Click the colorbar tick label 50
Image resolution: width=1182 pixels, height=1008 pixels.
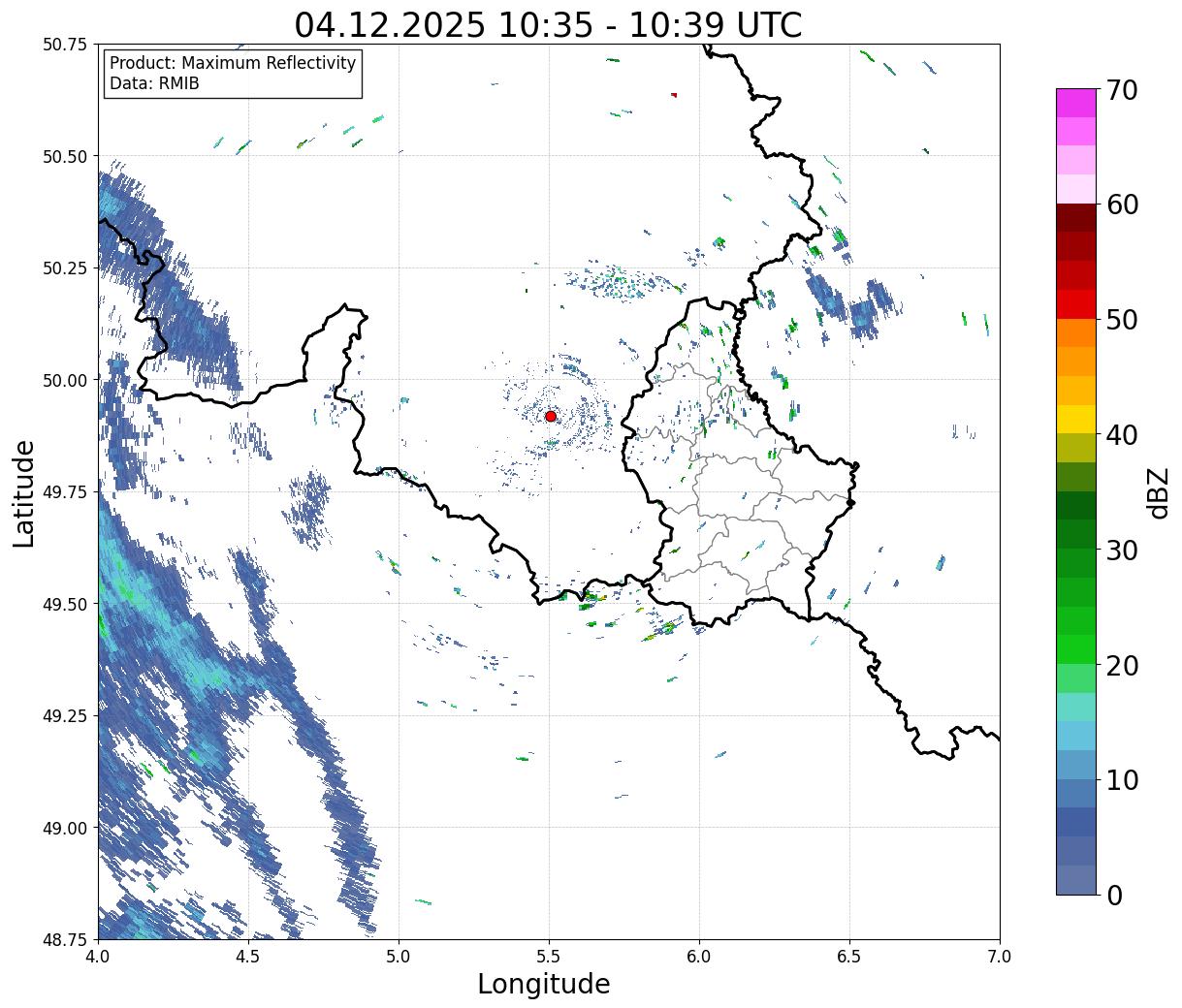[1121, 320]
